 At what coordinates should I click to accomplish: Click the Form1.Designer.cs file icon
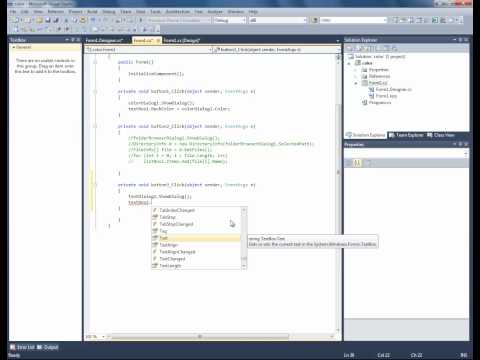coord(371,89)
